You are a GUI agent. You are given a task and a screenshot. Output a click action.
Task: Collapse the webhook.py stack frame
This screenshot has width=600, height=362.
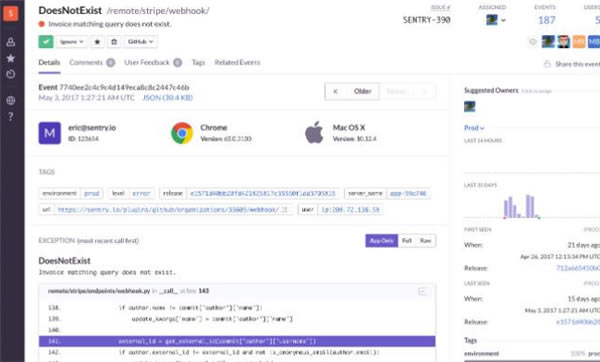(x=422, y=292)
